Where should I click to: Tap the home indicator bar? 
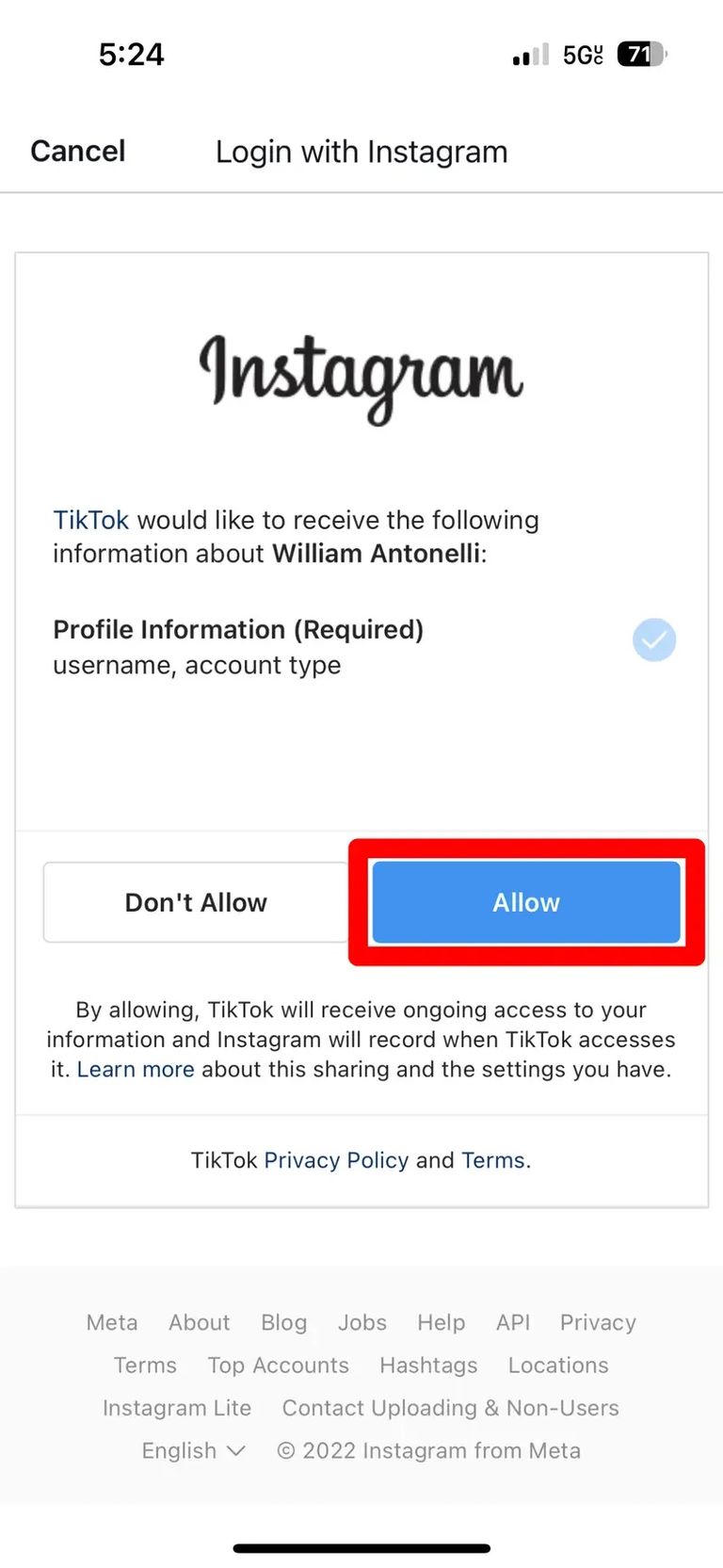[361, 1548]
